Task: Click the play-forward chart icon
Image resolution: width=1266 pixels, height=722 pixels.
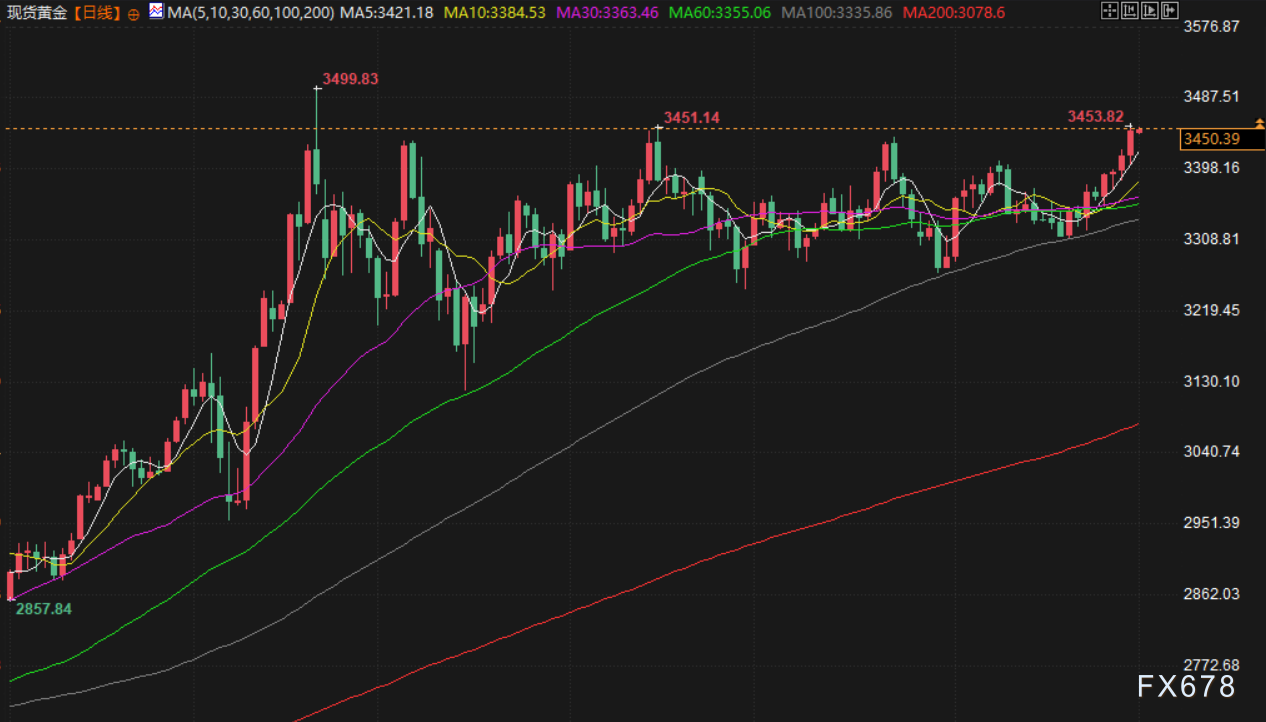Action: [1151, 12]
